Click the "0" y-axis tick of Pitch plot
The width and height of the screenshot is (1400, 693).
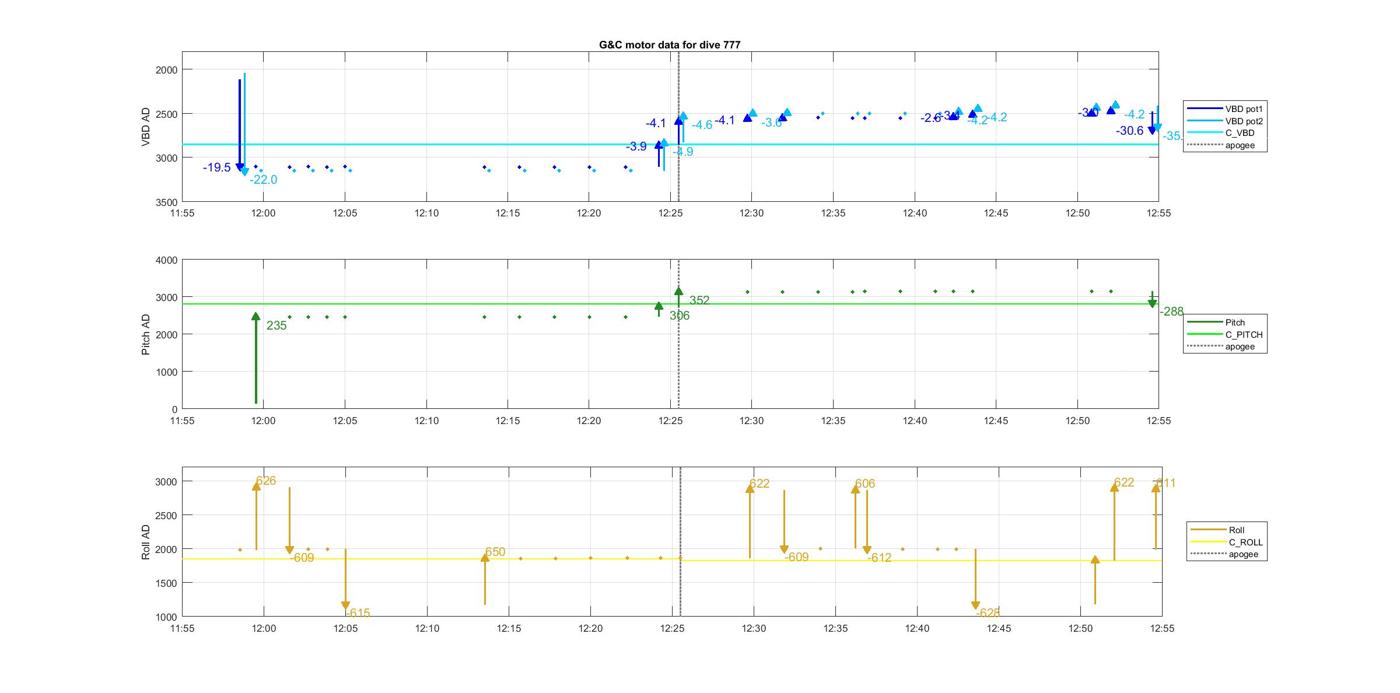coord(174,410)
